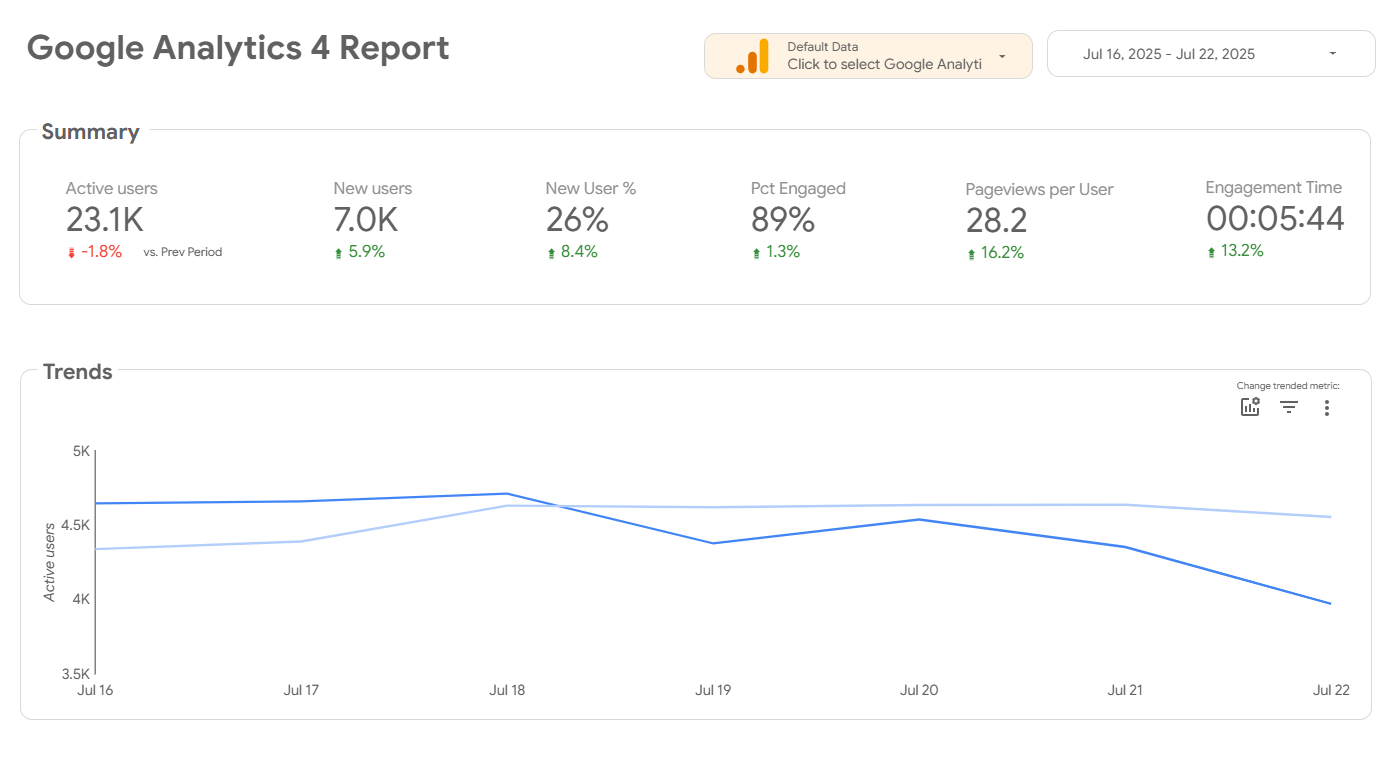Click the report title 'Google Analytics 4 Report'
This screenshot has height=759, width=1391.
[239, 47]
